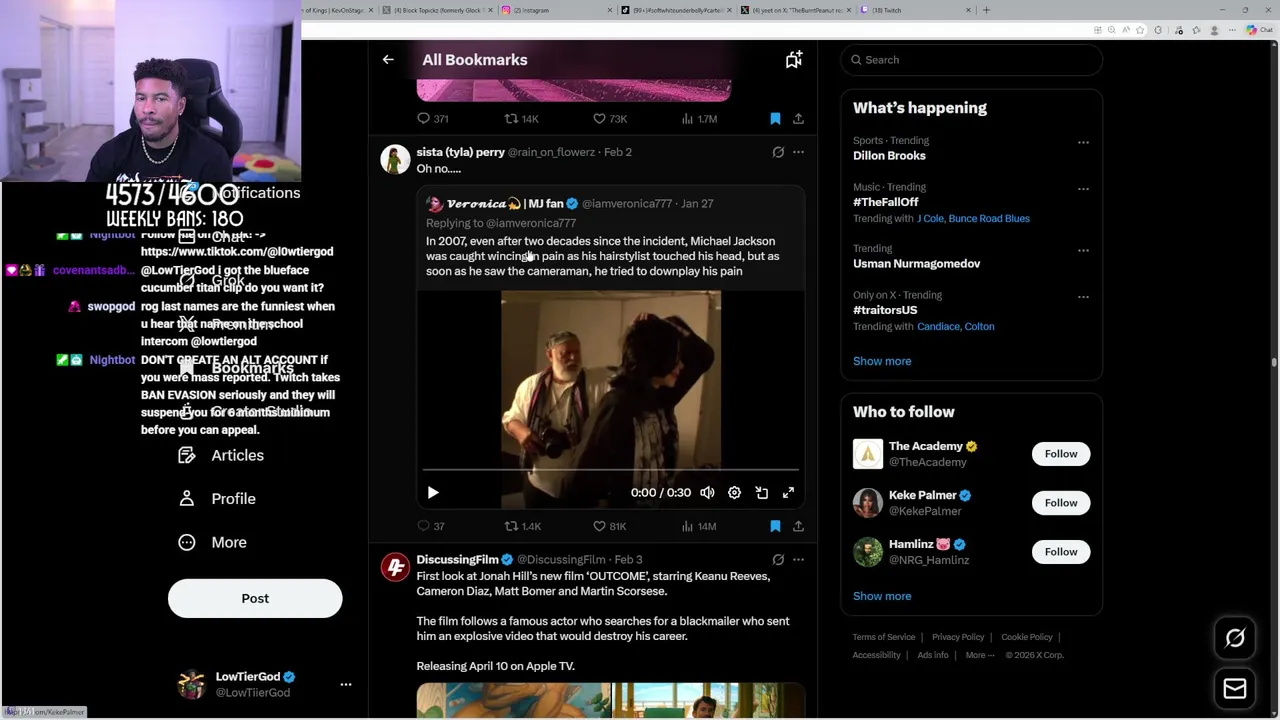Open the bookmark folders add icon
Image resolution: width=1280 pixels, height=720 pixels.
pyautogui.click(x=793, y=60)
